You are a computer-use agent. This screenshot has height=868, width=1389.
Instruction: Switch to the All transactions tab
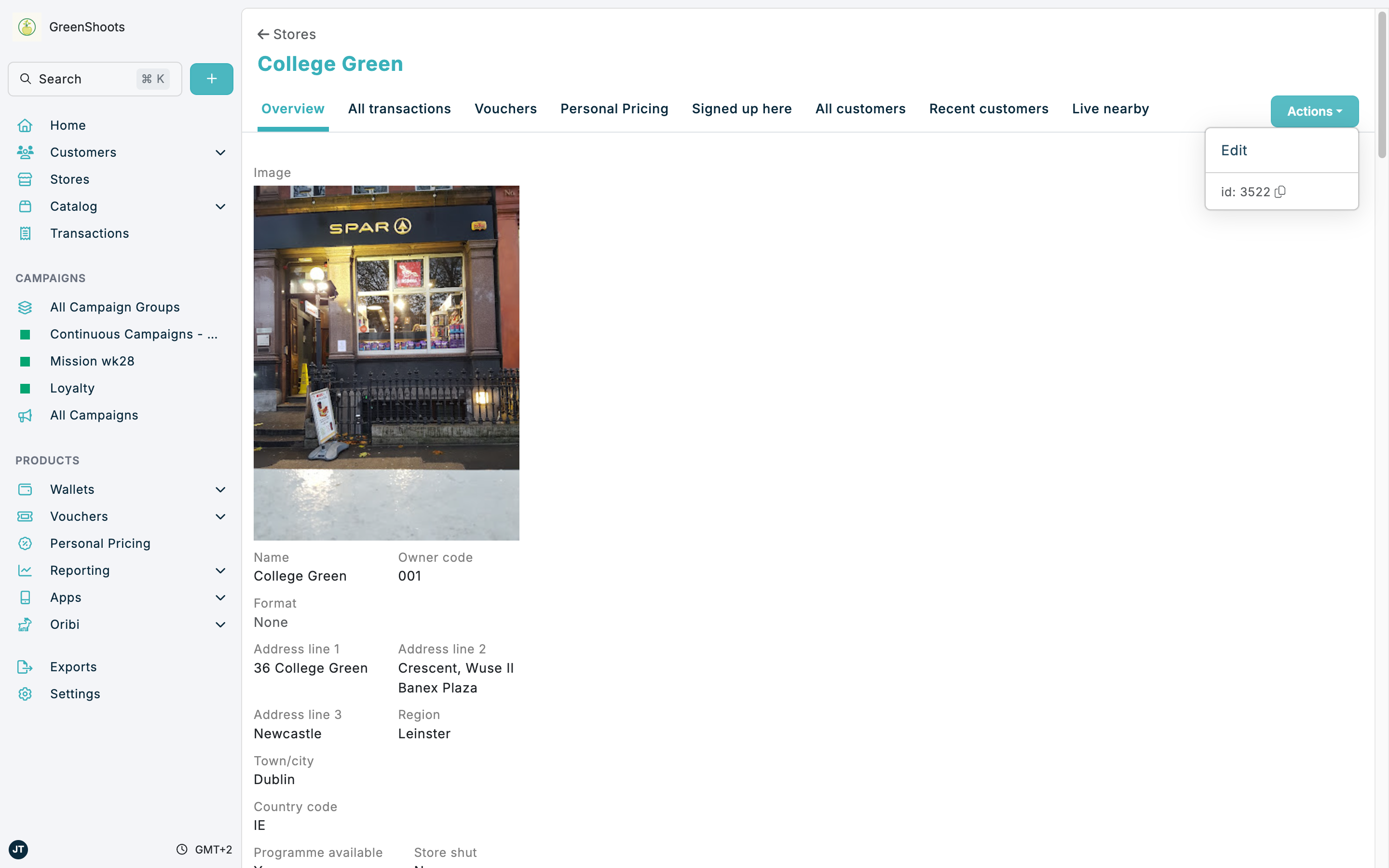(x=399, y=108)
